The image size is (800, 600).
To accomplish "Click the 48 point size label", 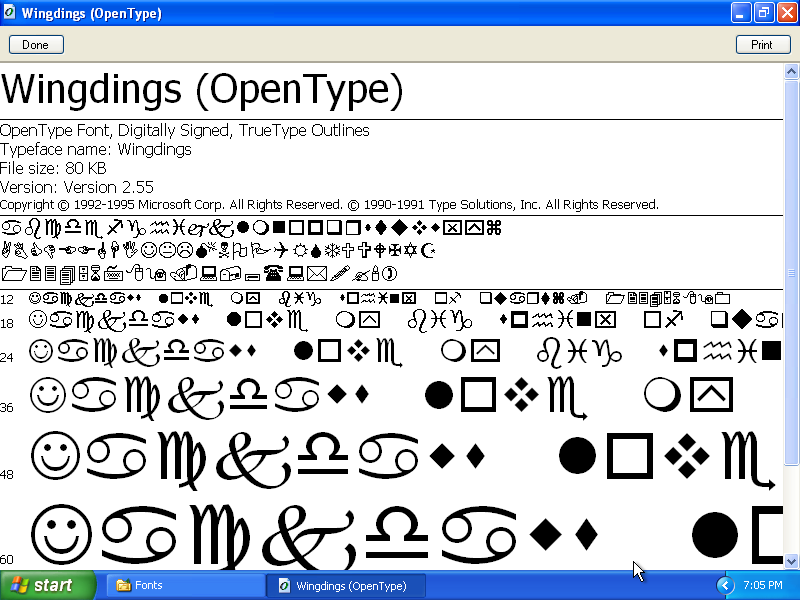I will click(x=7, y=474).
